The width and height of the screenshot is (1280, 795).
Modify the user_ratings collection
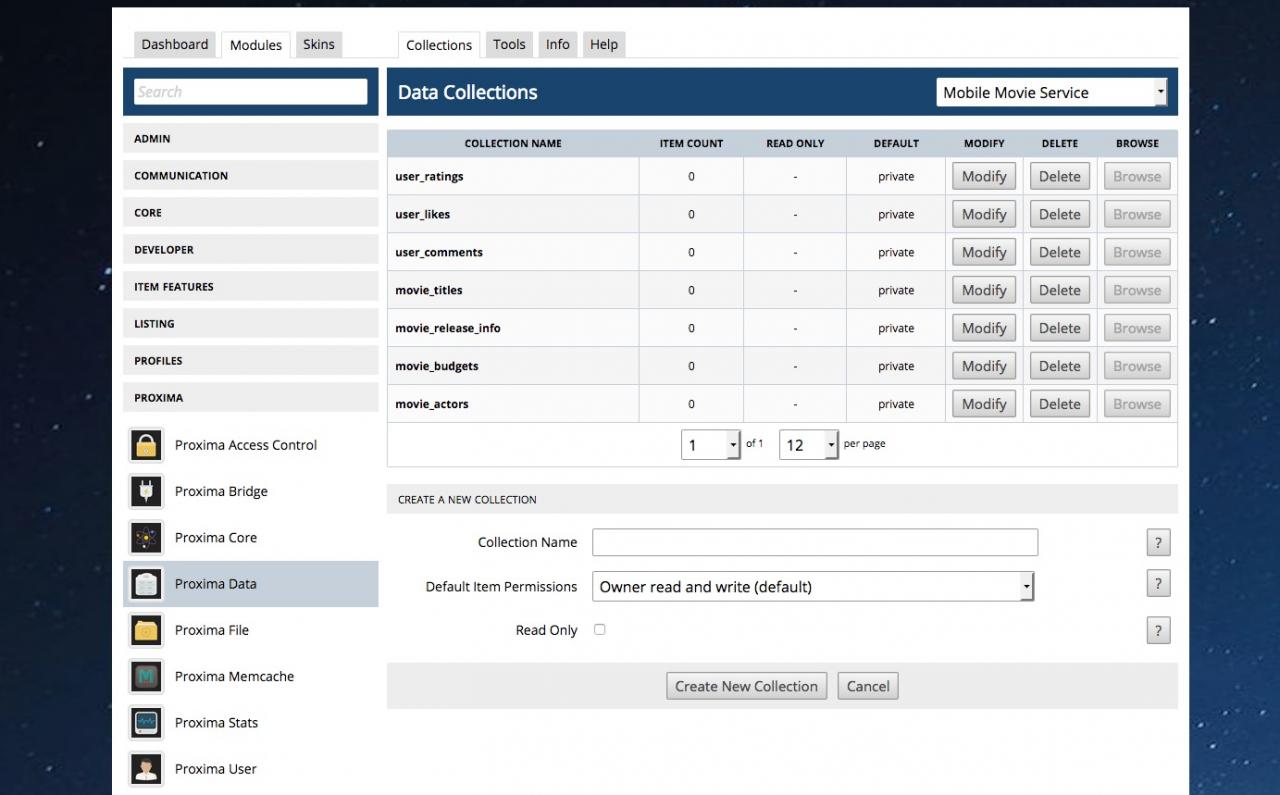984,176
